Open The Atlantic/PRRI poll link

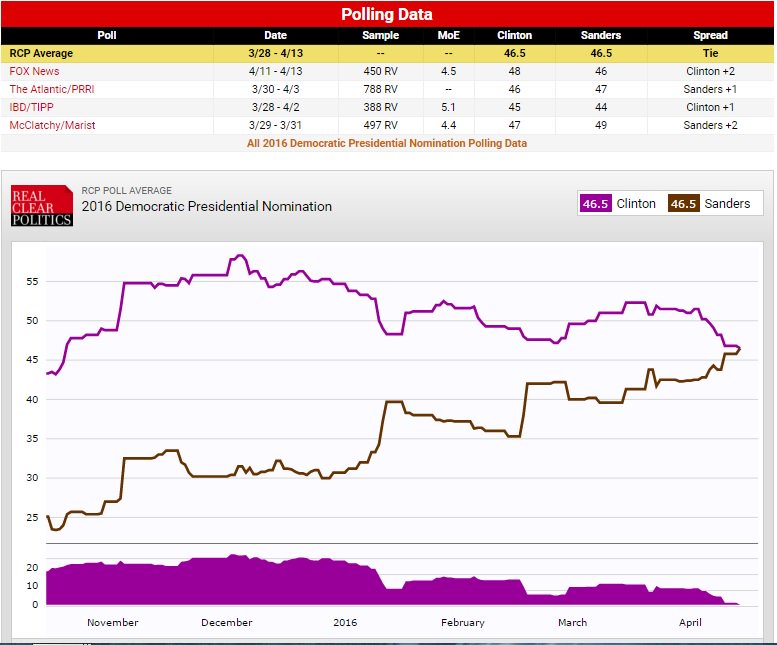tap(52, 89)
